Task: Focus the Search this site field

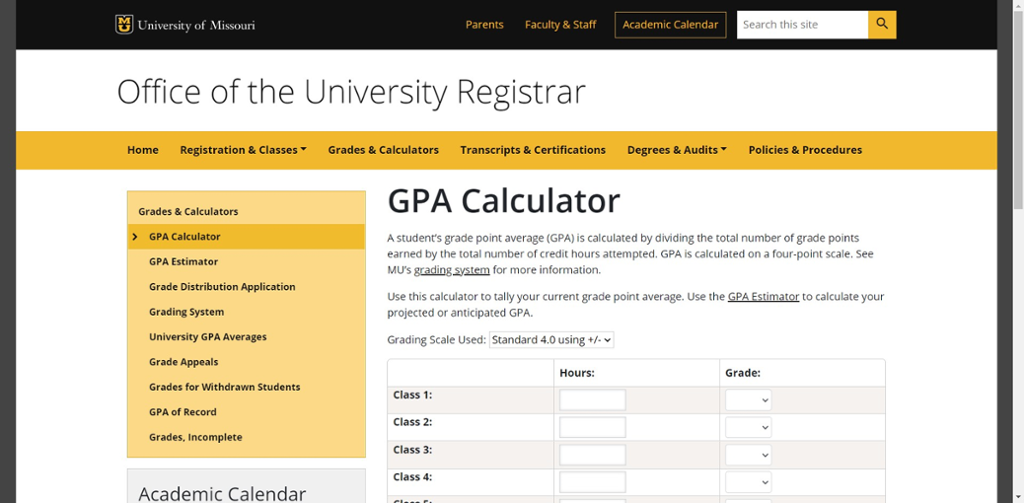Action: coord(803,25)
